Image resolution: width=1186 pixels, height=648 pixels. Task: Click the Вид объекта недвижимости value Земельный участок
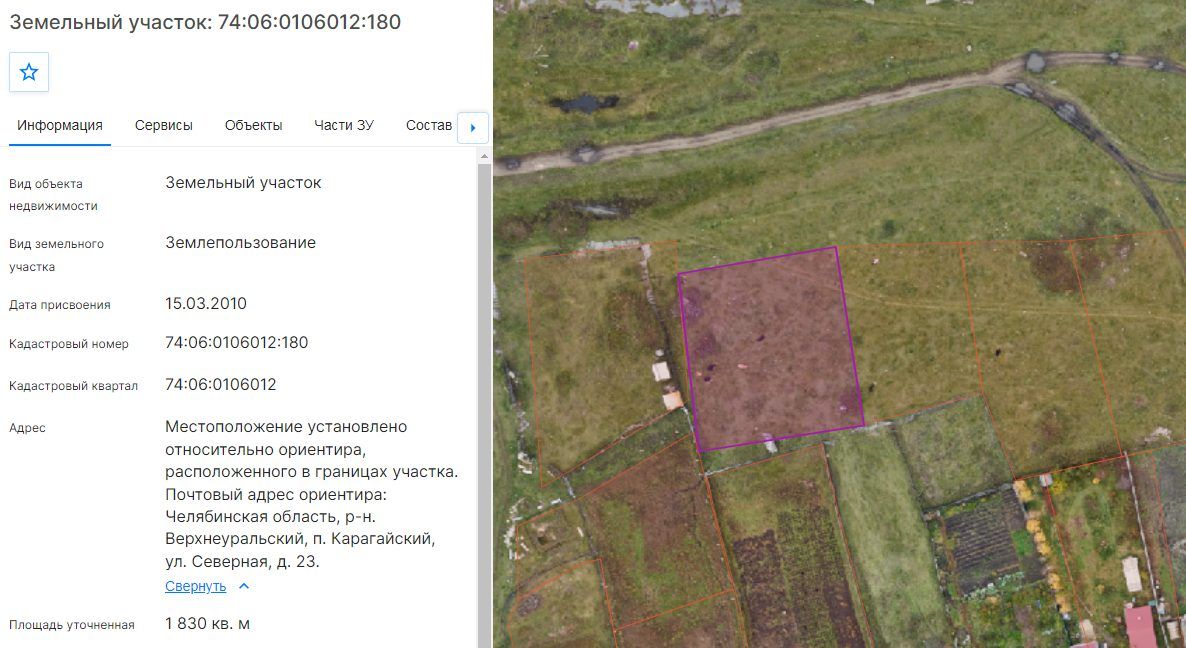[x=244, y=183]
